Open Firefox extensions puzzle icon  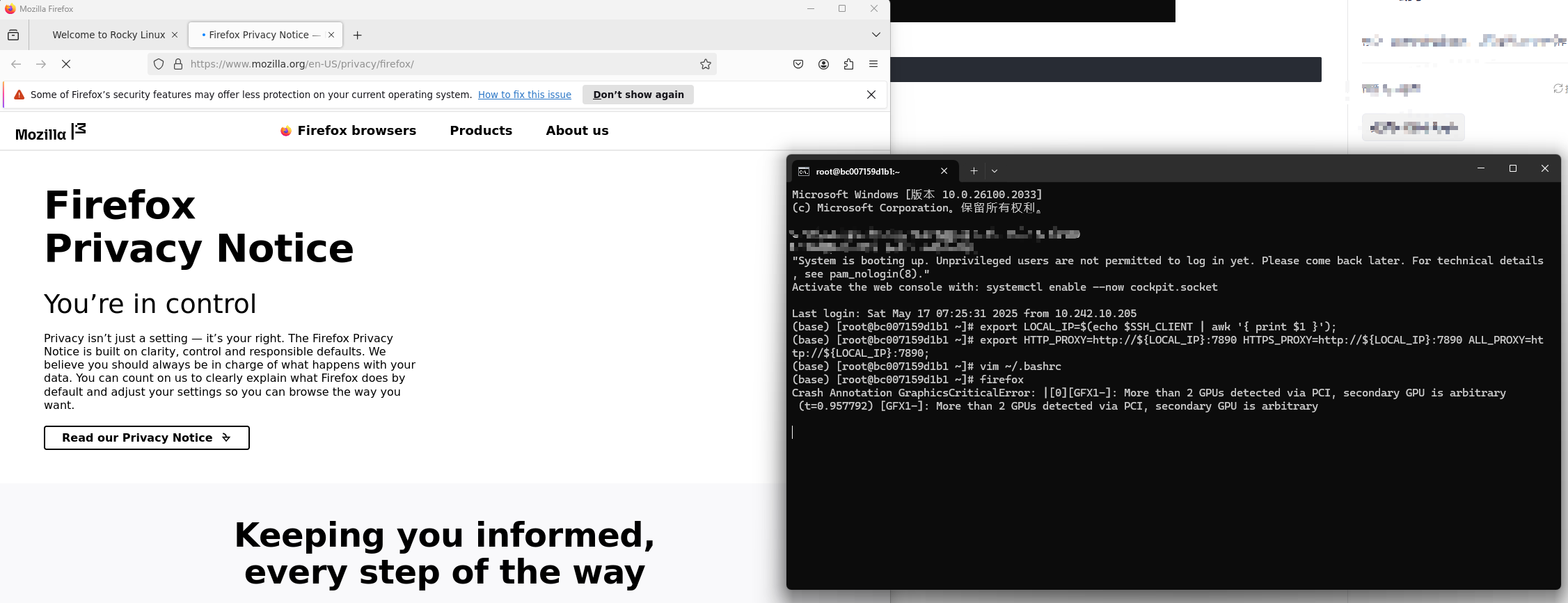(x=848, y=64)
